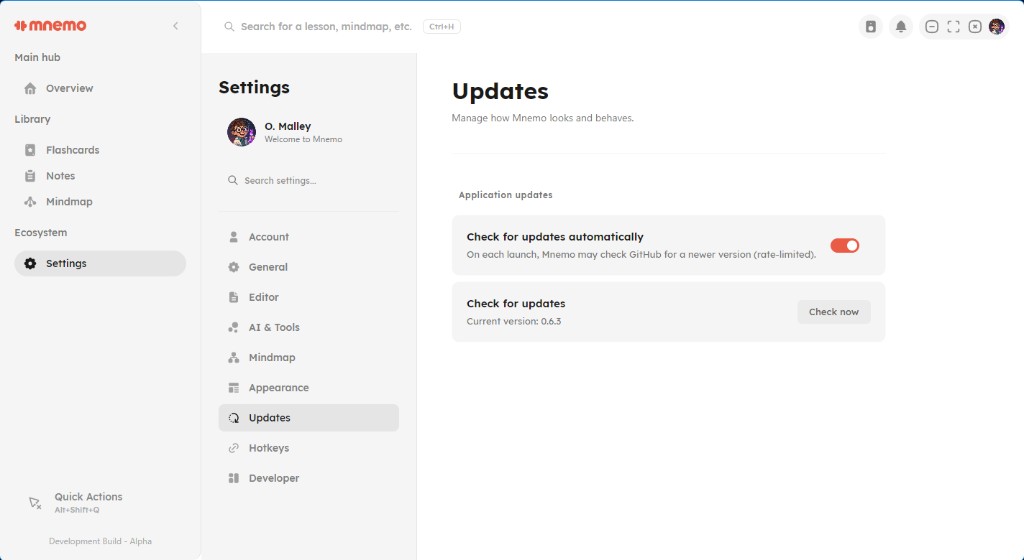Screen dimensions: 1024x560
Task: Click the Library Mindmap icon
Action: click(30, 202)
